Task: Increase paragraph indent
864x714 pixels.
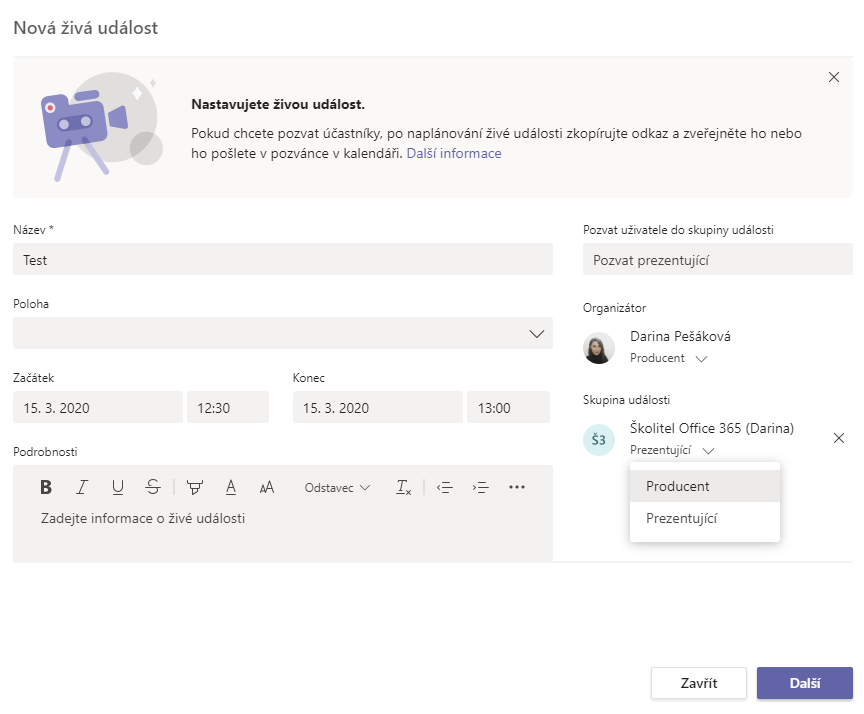Action: click(x=480, y=487)
